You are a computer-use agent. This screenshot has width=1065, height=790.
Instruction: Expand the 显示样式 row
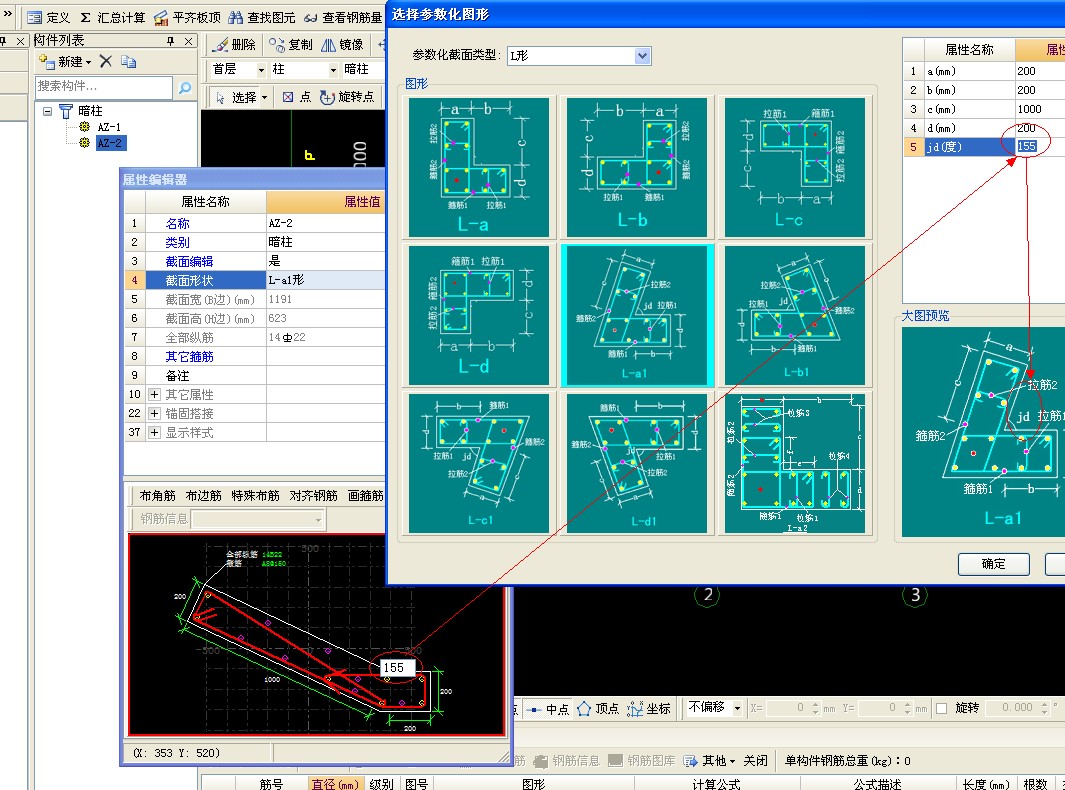coord(154,433)
